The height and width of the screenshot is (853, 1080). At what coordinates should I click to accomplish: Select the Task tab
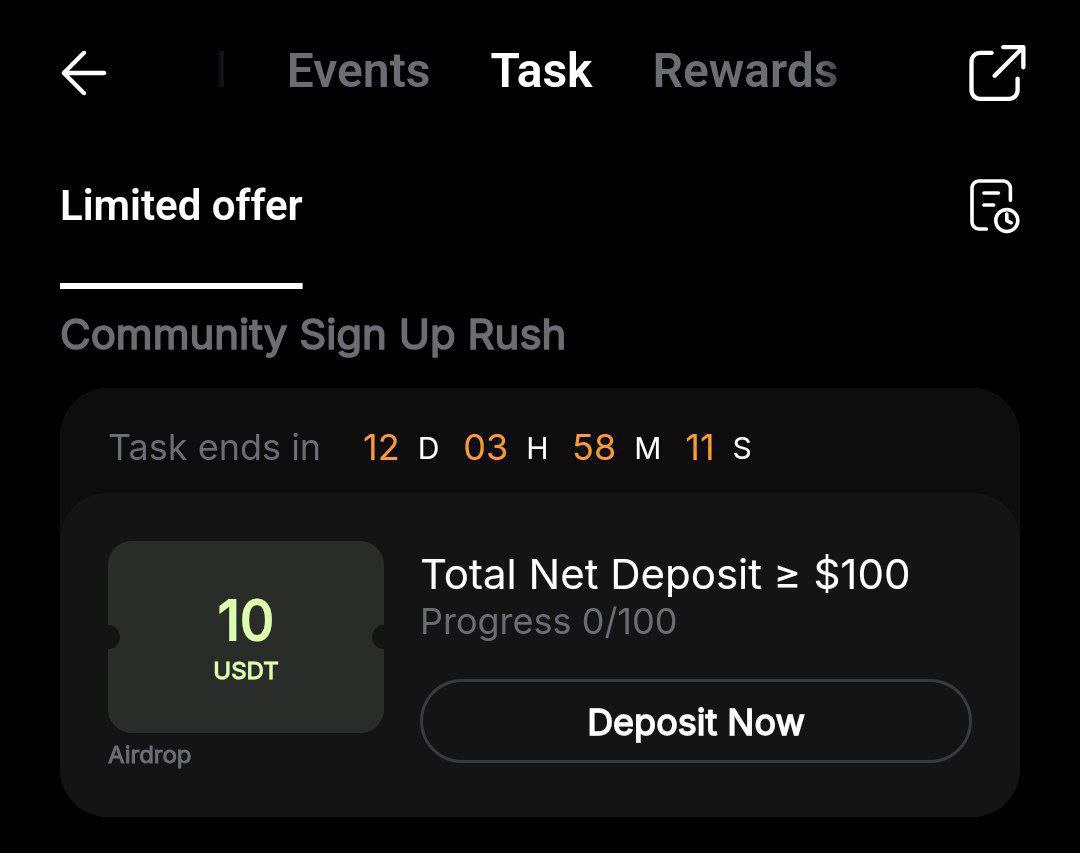tap(541, 72)
